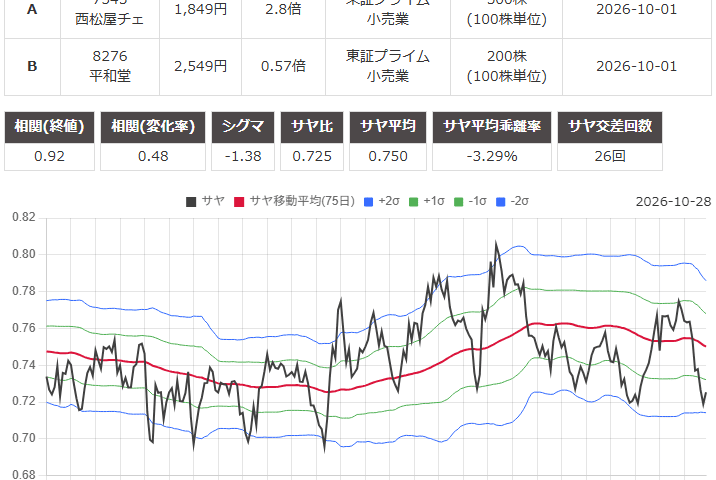Toggle the -2σ legend entry
The height and width of the screenshot is (480, 716).
pyautogui.click(x=512, y=201)
